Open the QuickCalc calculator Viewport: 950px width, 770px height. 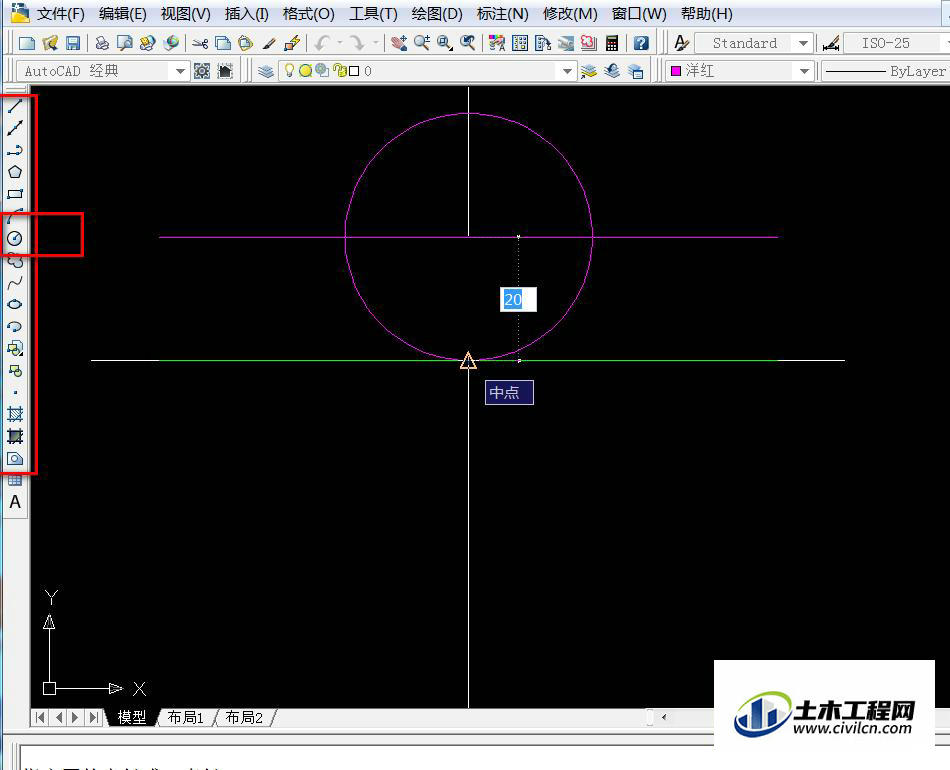[x=612, y=43]
